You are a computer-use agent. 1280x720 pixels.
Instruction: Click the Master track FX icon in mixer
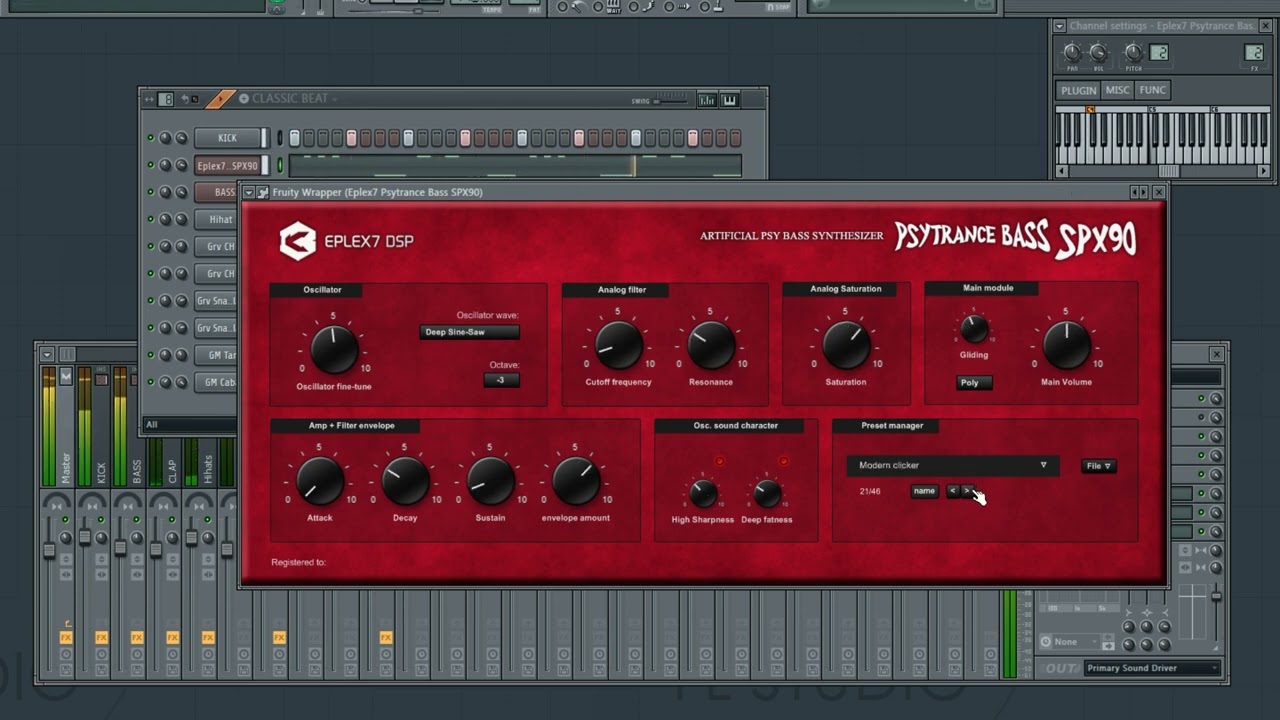pyautogui.click(x=66, y=637)
